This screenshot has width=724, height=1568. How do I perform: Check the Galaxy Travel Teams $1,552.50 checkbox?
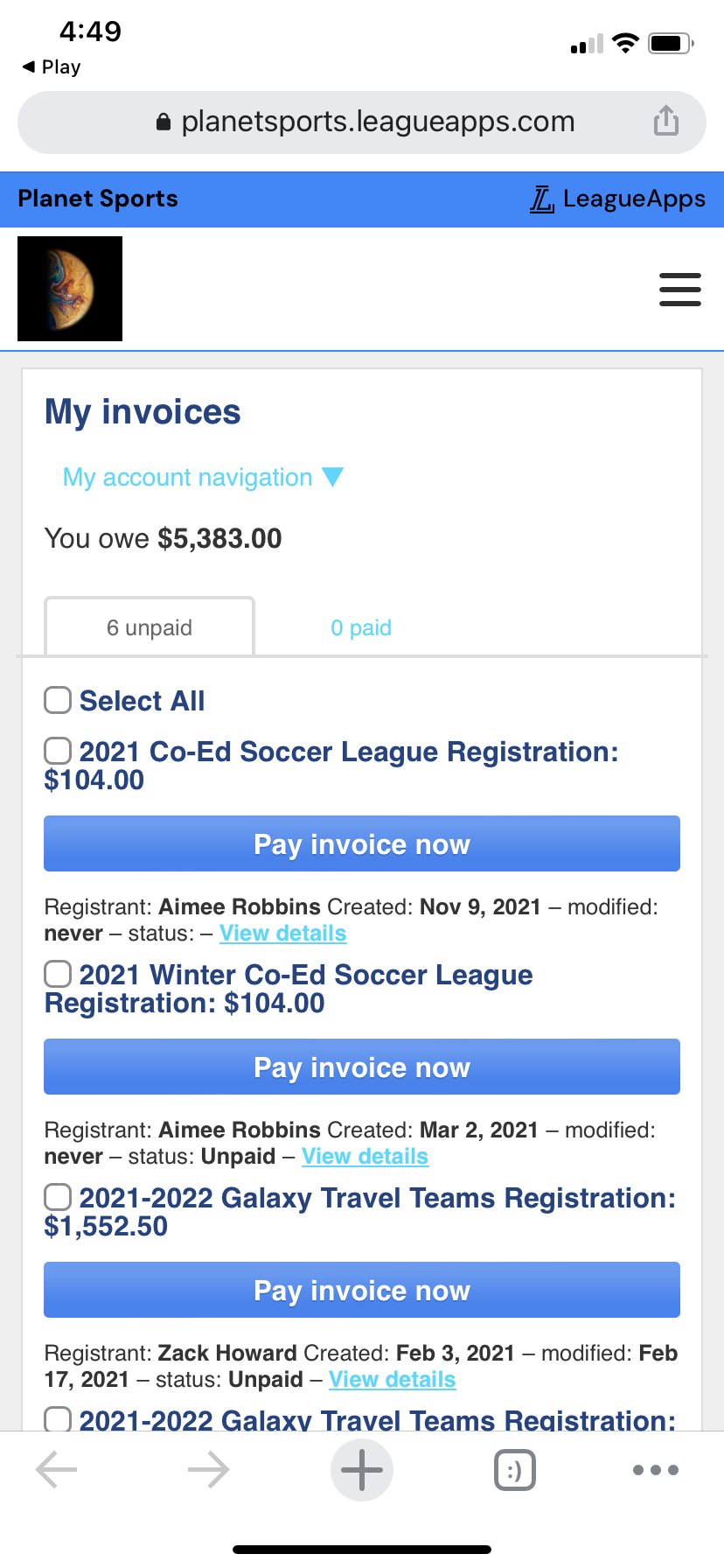point(58,1197)
